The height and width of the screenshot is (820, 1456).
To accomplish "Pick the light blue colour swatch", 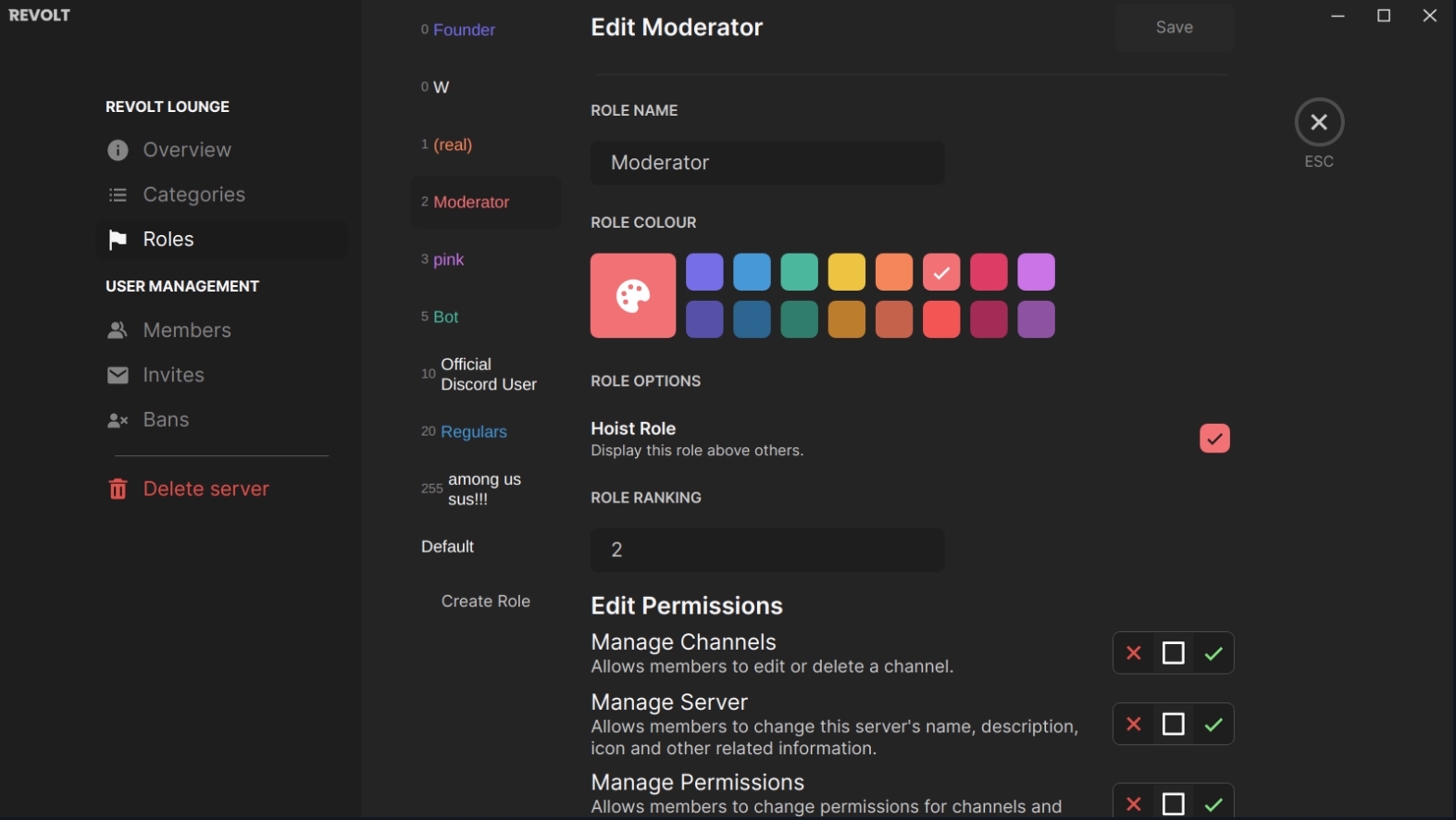I will 752,272.
